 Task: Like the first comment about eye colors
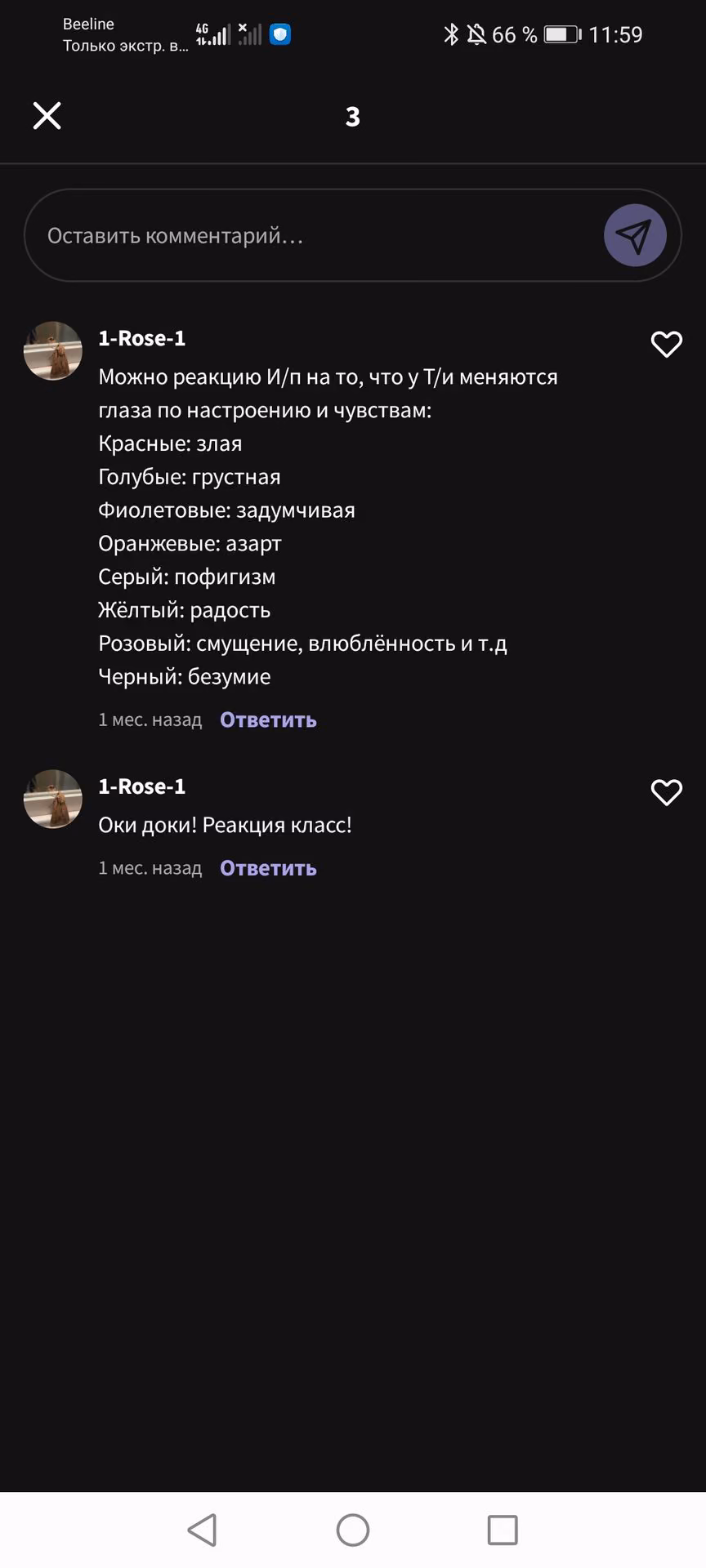[666, 345]
